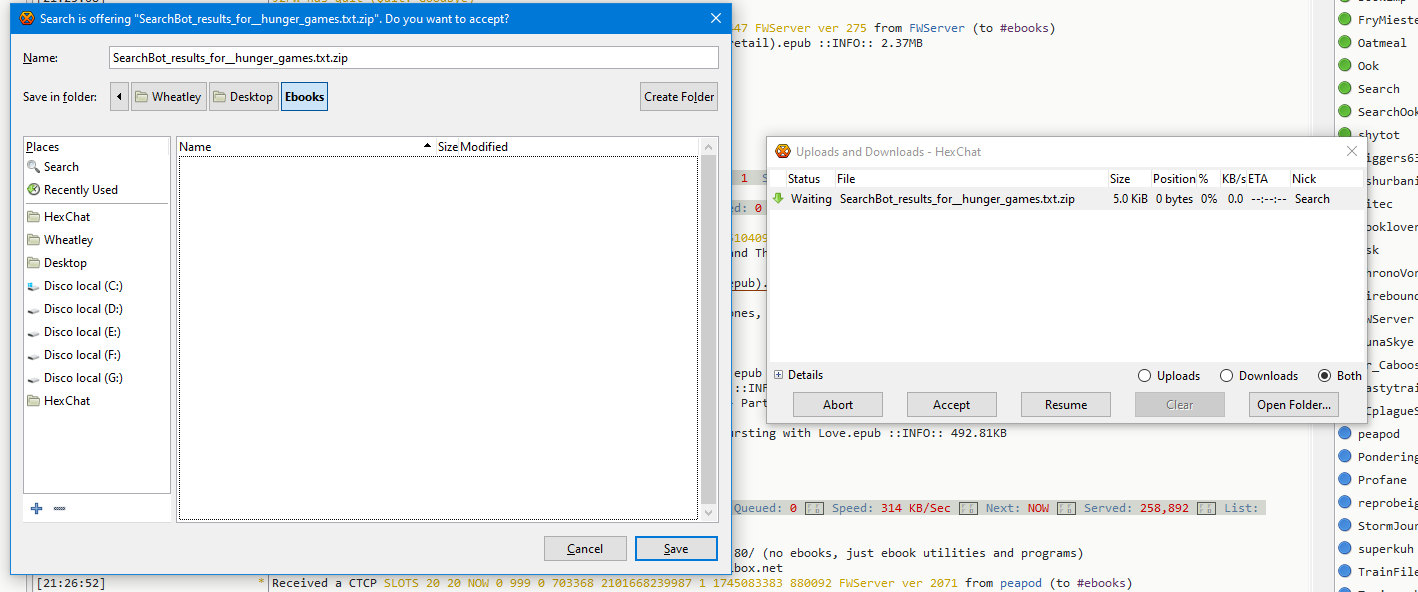This screenshot has height=592, width=1418.
Task: Select the Desktop folder icon in Places
Action: [33, 263]
